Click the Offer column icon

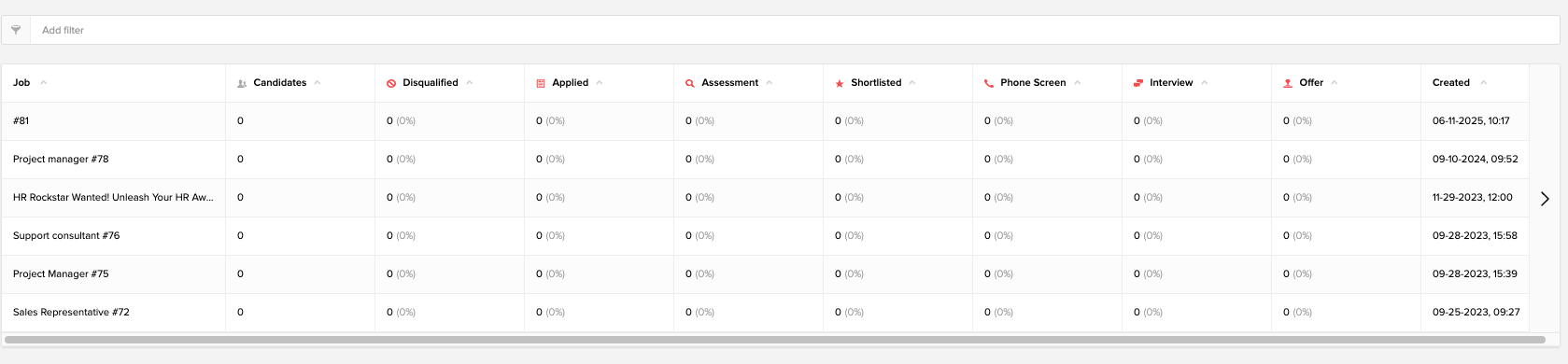(1288, 83)
